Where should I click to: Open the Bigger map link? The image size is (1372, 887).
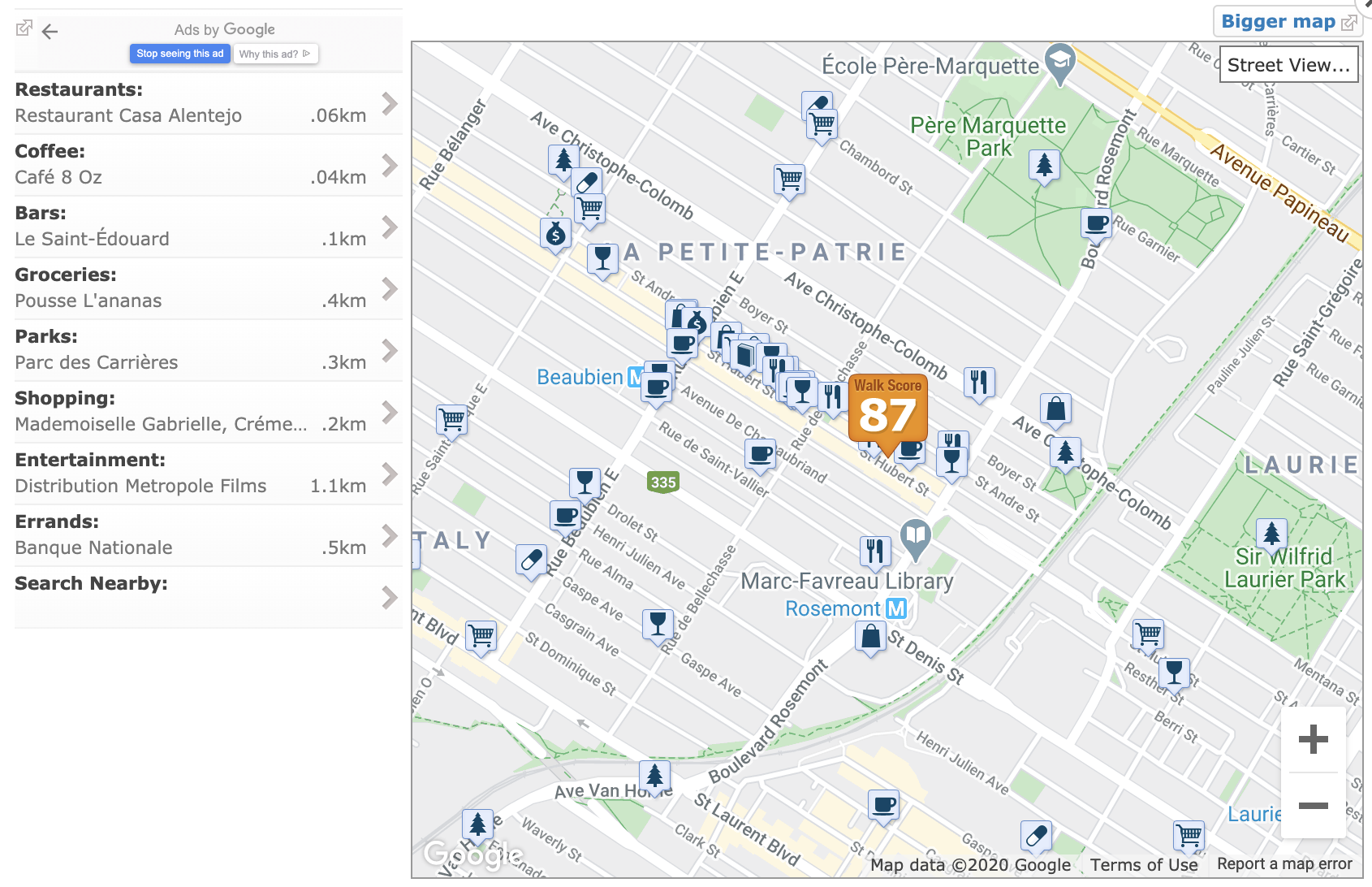(x=1288, y=22)
